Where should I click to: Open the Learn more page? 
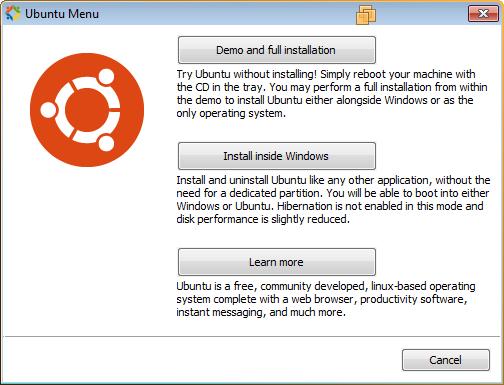[277, 262]
